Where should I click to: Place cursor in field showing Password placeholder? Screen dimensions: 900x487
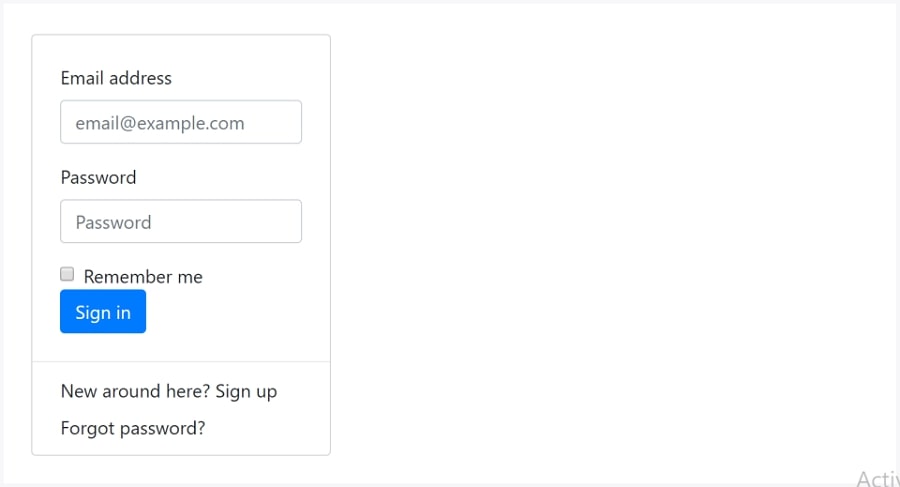(181, 222)
